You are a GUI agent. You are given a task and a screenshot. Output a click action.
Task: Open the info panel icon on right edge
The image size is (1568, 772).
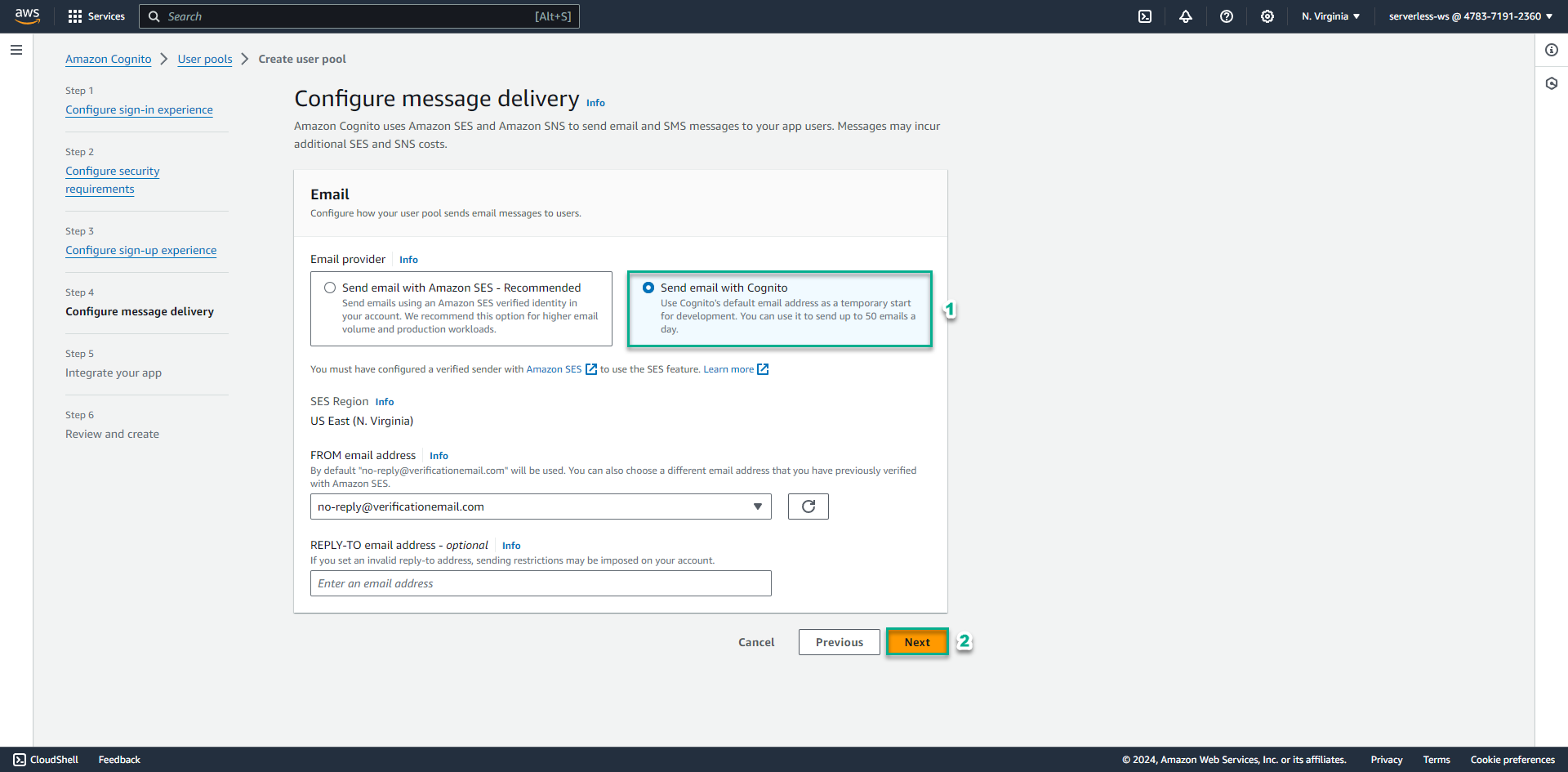click(1552, 50)
